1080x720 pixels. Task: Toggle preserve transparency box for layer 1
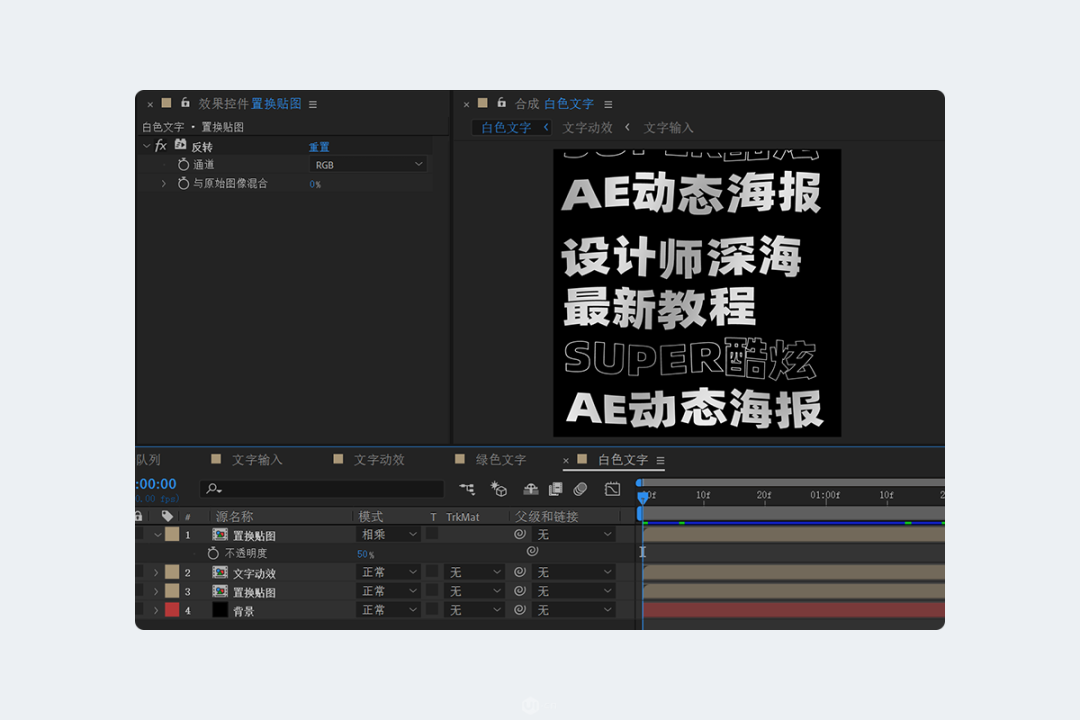[x=432, y=533]
